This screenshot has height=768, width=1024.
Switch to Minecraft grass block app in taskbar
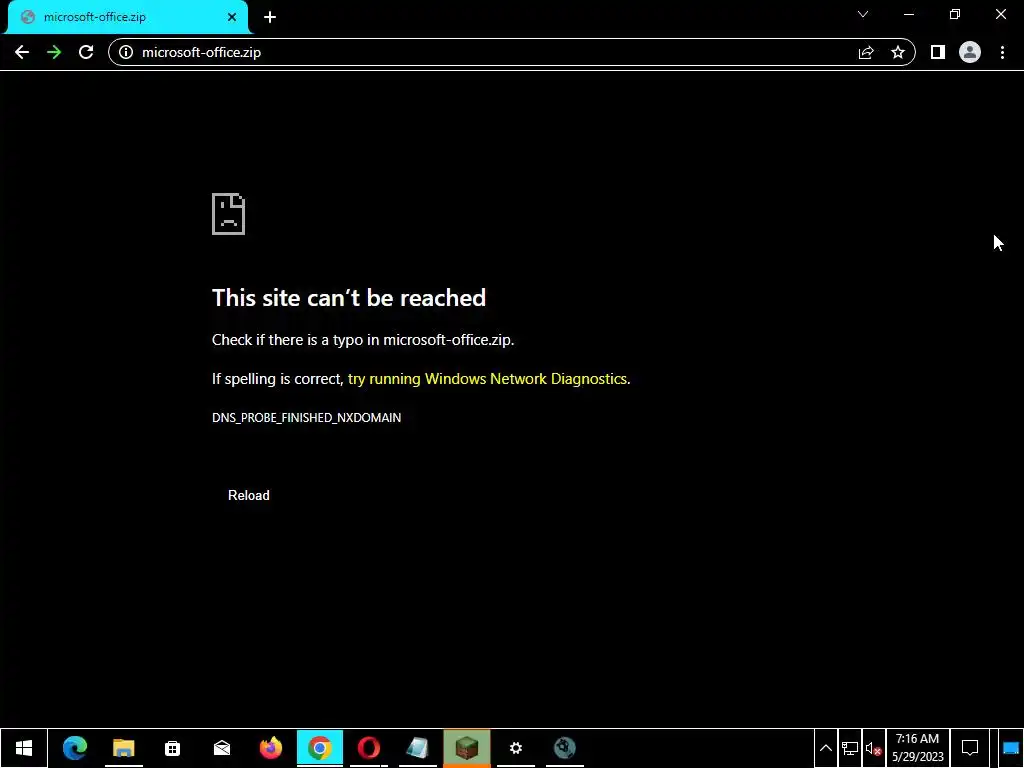coord(466,748)
